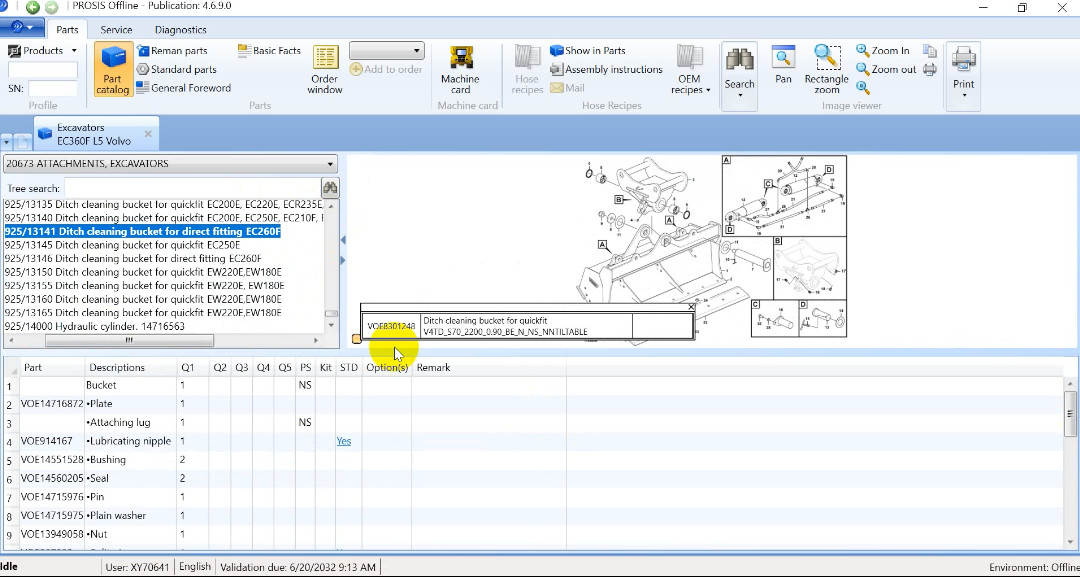This screenshot has width=1080, height=577.
Task: Click the parts table vertical scrollbar thumb
Action: [1070, 413]
